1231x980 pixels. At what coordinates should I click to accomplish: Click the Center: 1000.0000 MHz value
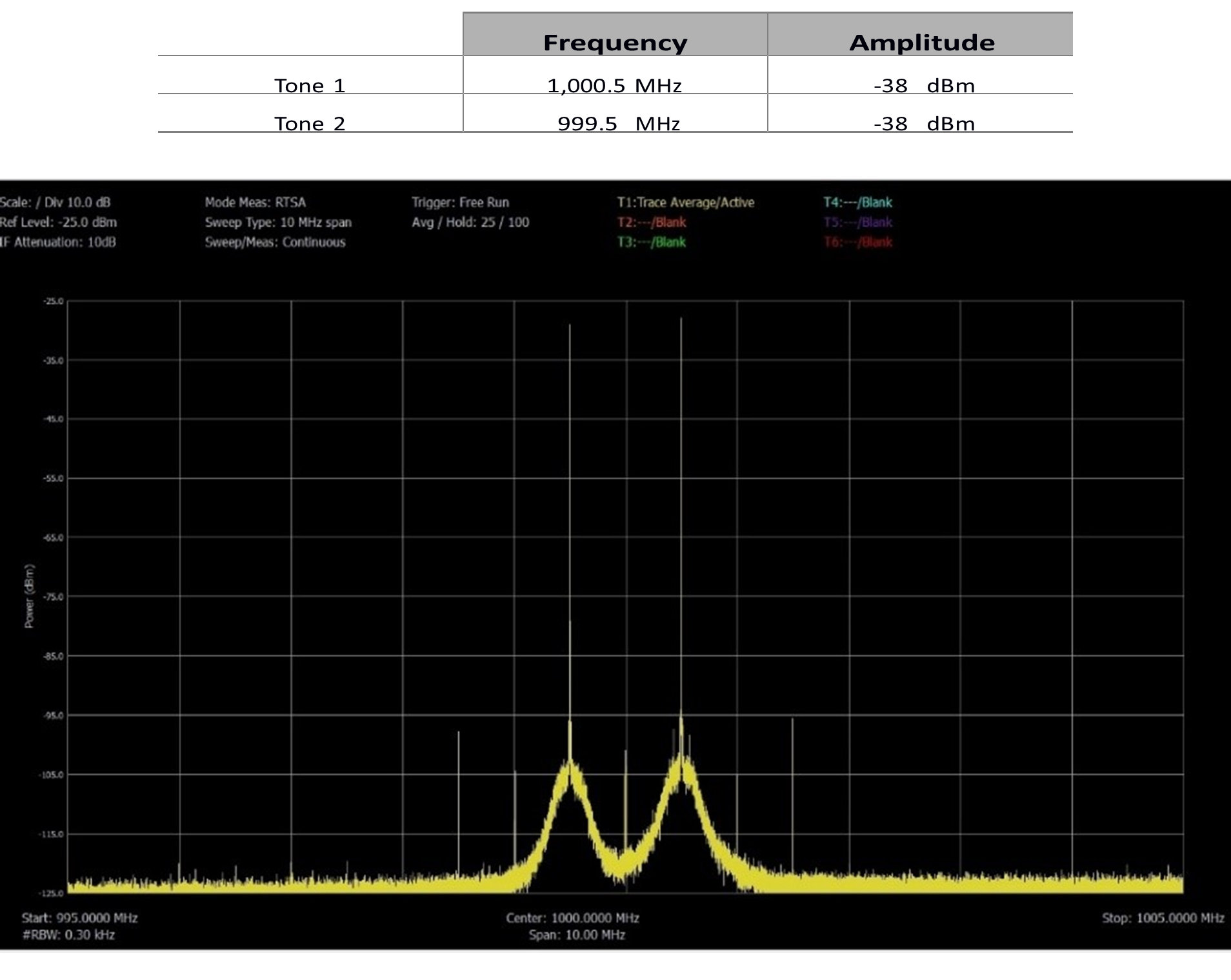tap(573, 917)
